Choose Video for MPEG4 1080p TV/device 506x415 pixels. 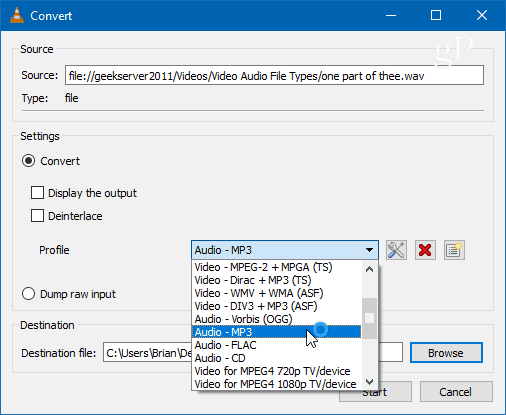pos(276,384)
